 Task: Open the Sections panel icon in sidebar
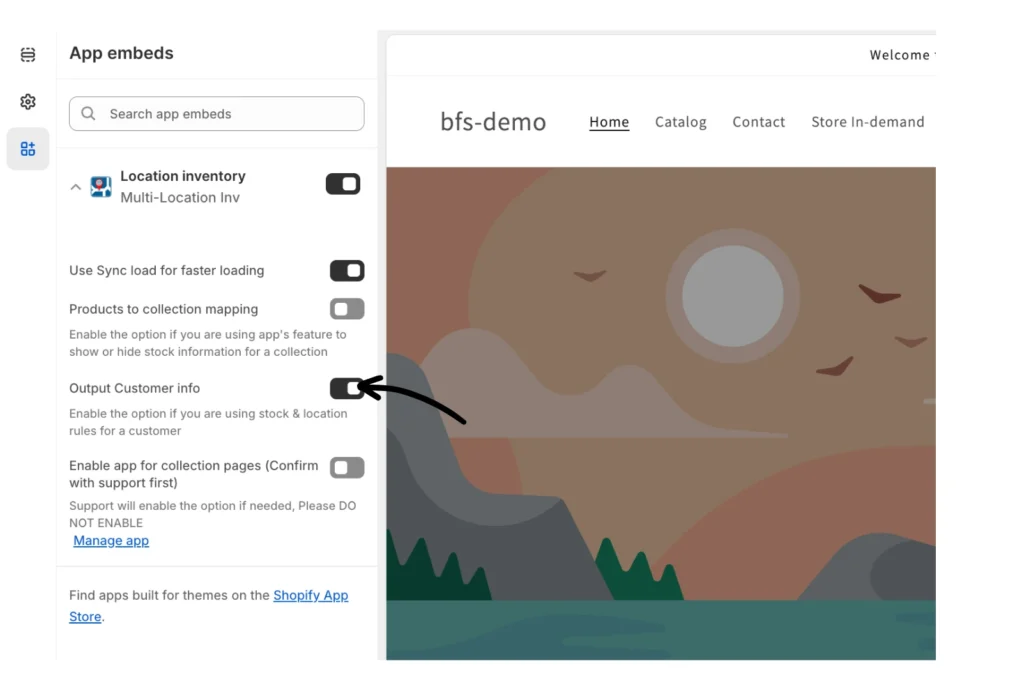click(x=28, y=55)
